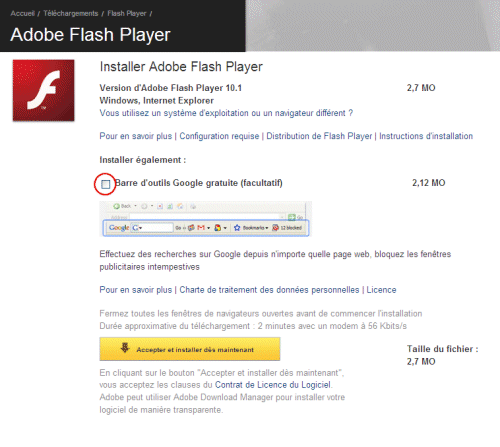500x447 pixels.
Task: Click 'Vous utilisez un système d'exploitation ou un navigateur différent ?'
Action: (226, 113)
